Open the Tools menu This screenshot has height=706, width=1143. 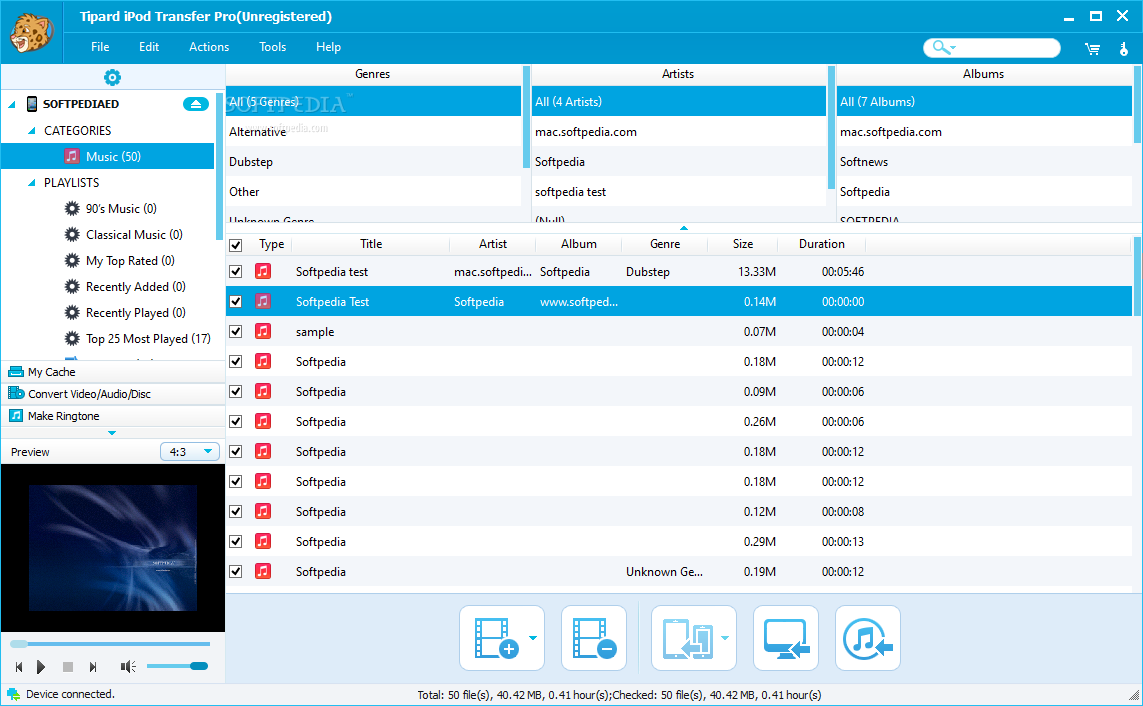pyautogui.click(x=273, y=47)
